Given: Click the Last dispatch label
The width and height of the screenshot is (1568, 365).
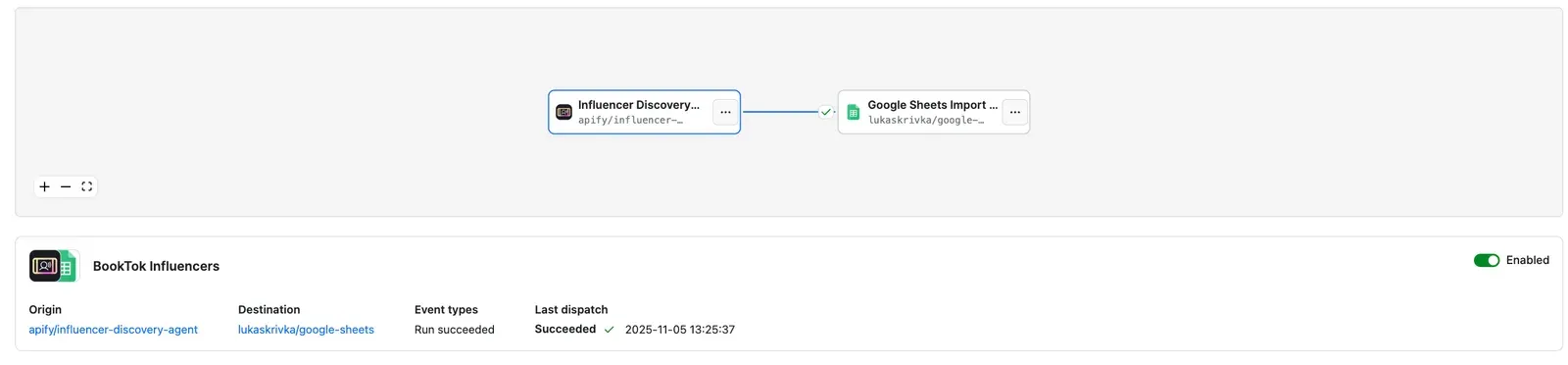Looking at the screenshot, I should point(571,309).
